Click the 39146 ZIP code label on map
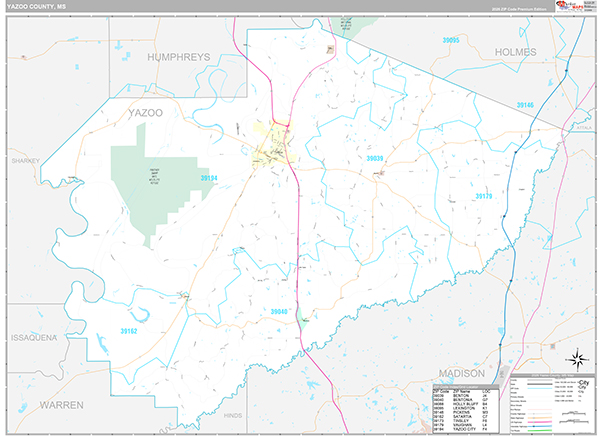This screenshot has width=600, height=436. [x=525, y=105]
